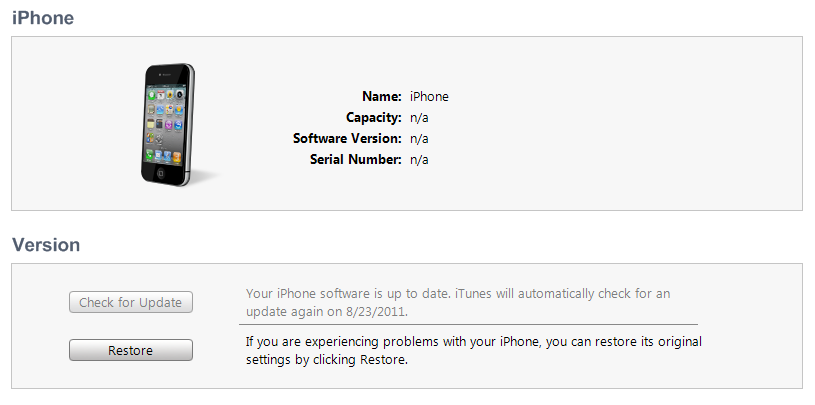This screenshot has width=815, height=405.
Task: Click the Version section heading
Action: coord(46,245)
